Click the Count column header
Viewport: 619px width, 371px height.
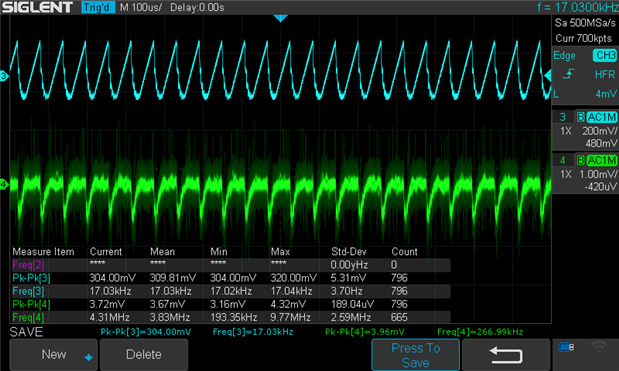pos(404,252)
